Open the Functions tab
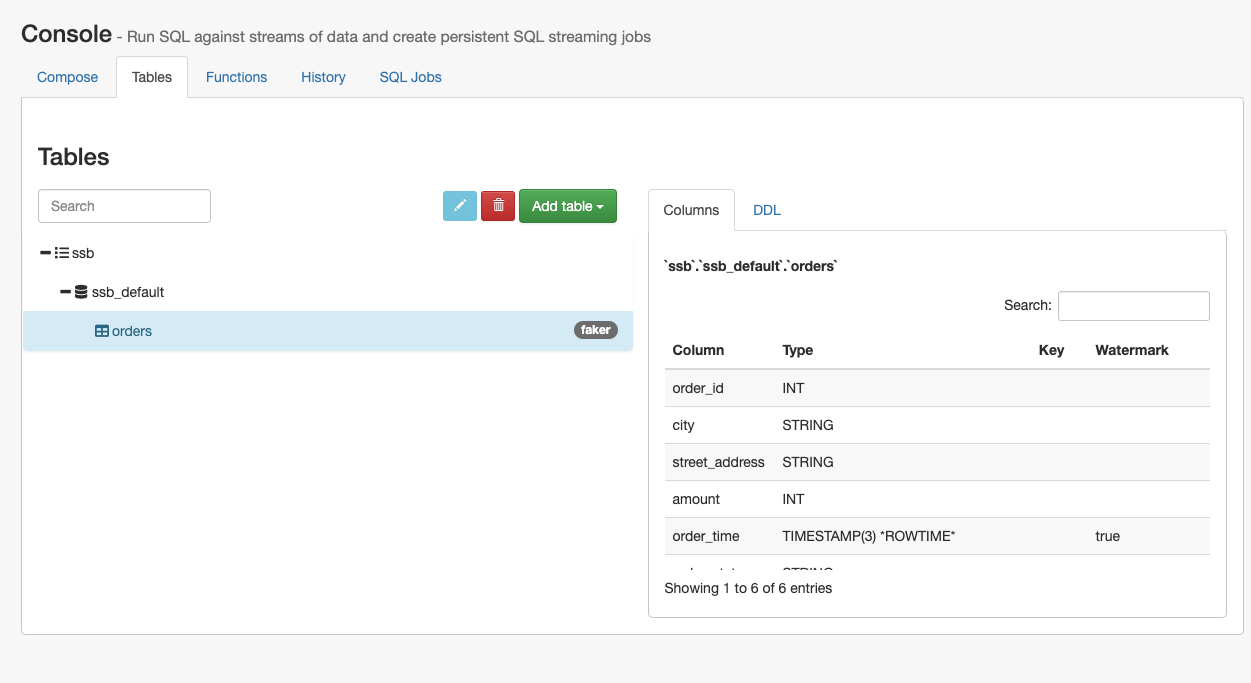 236,77
